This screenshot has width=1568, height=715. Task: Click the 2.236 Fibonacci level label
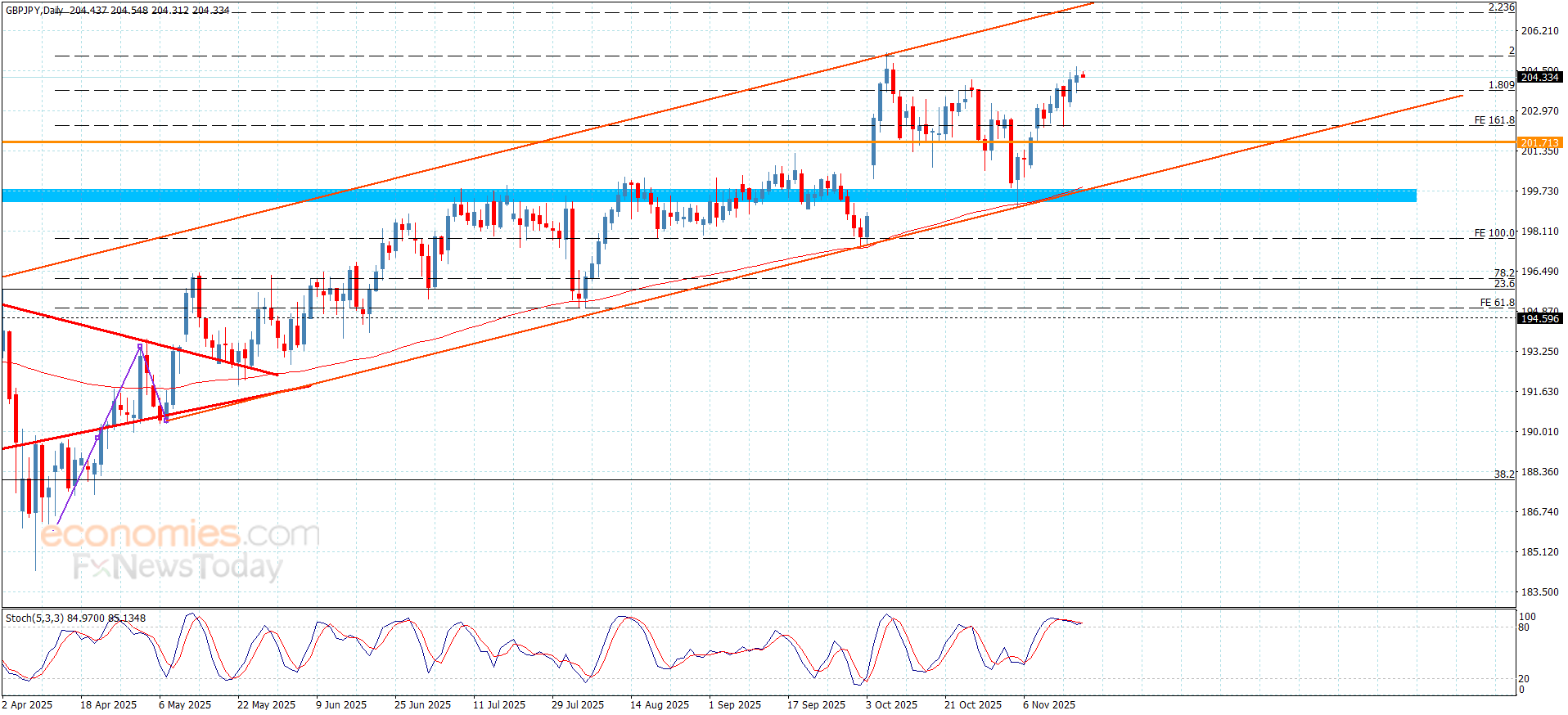click(1501, 7)
